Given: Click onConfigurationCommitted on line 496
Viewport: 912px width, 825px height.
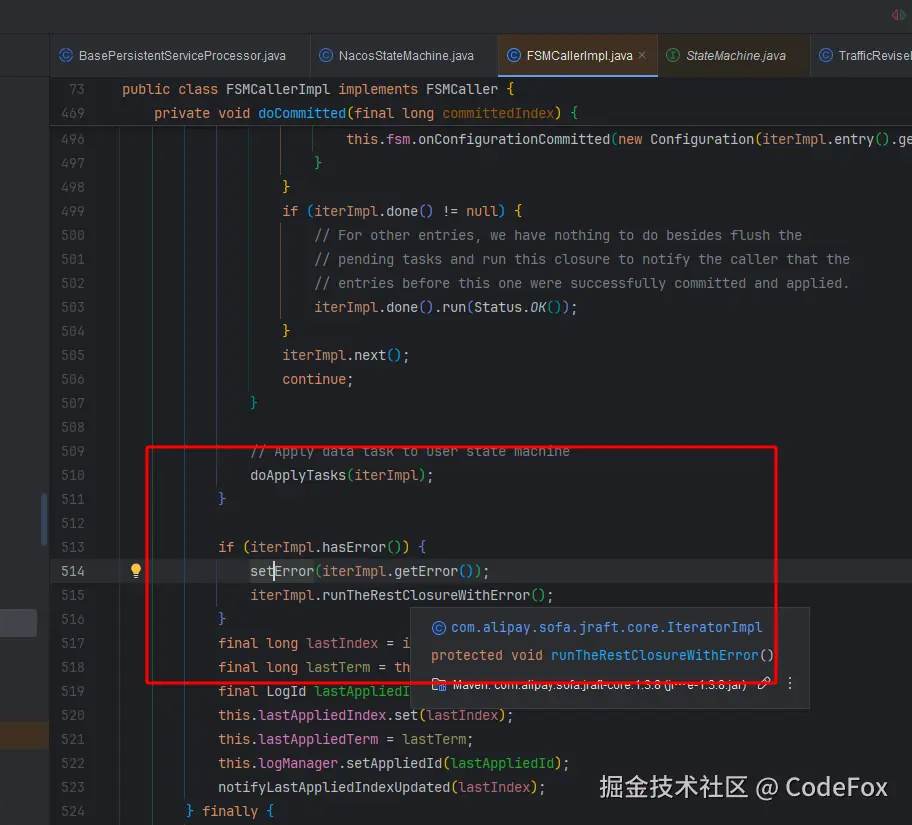Looking at the screenshot, I should coord(514,139).
